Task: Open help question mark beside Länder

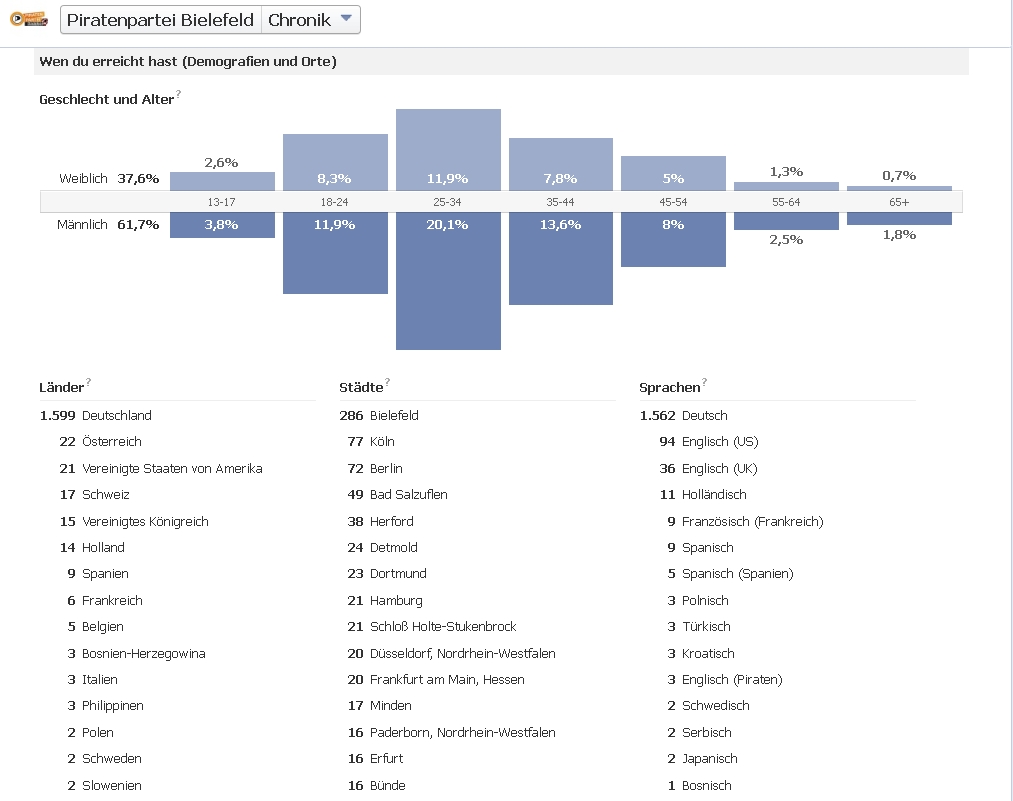Action: click(88, 382)
